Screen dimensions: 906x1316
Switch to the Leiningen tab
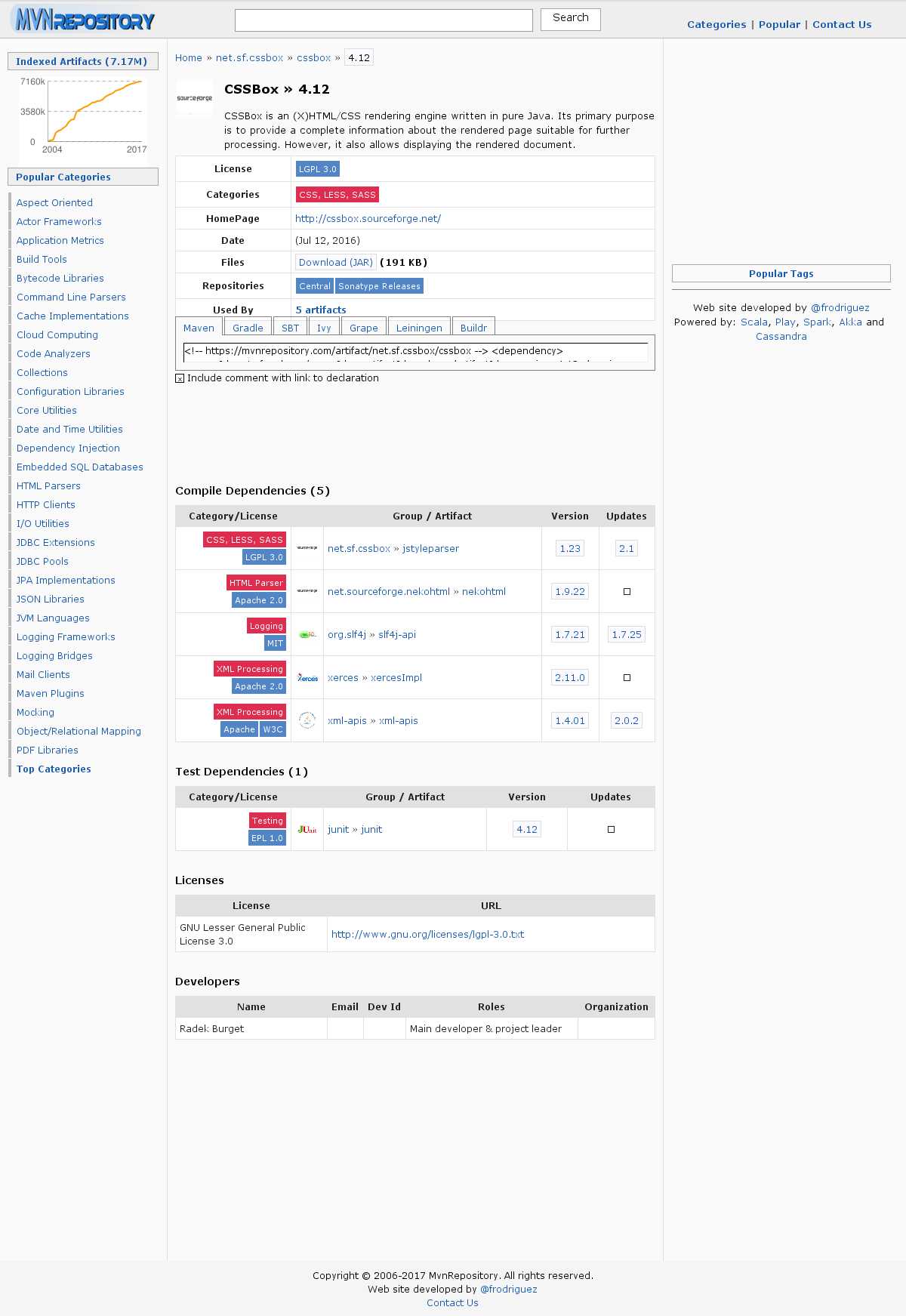coord(419,328)
